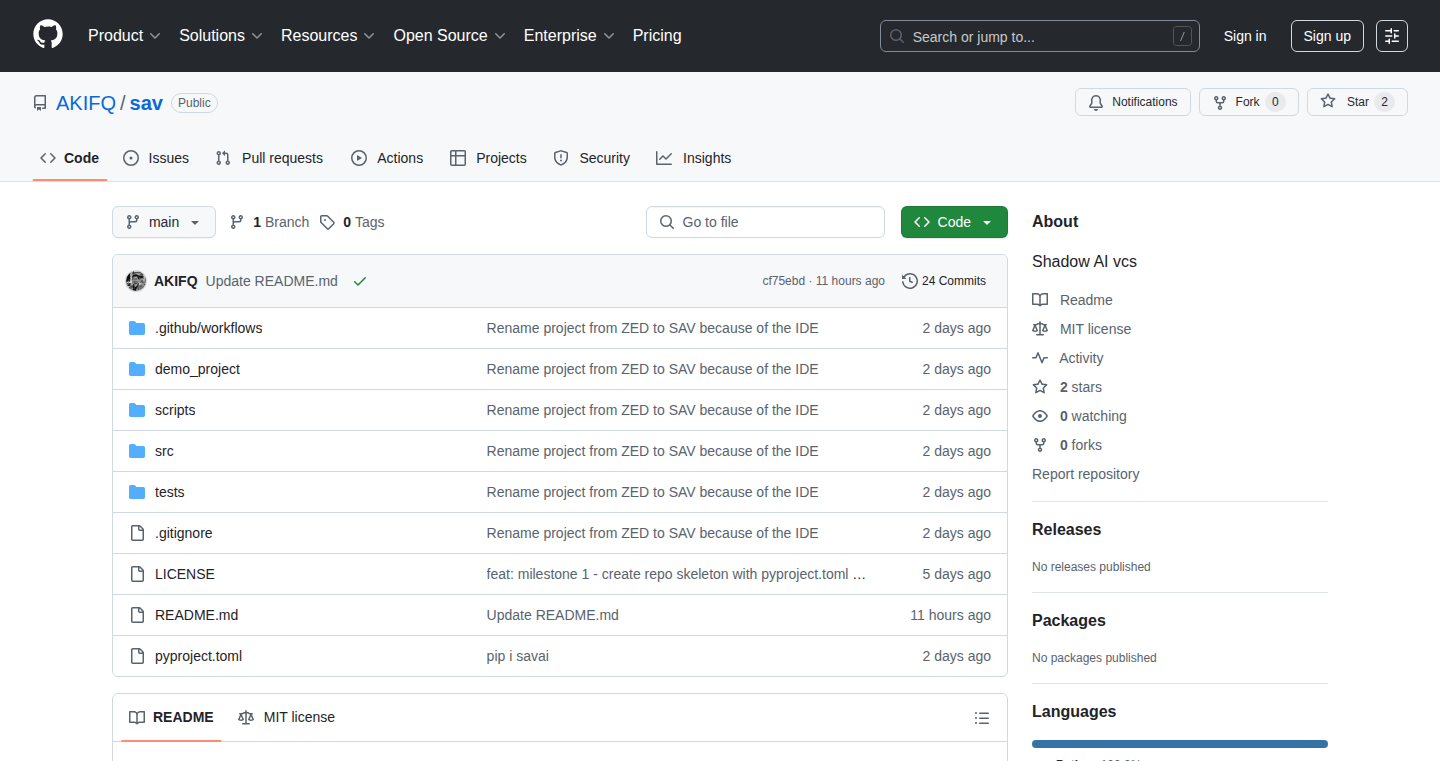Click the scales icon next to MIT license
The image size is (1440, 761).
[1040, 329]
